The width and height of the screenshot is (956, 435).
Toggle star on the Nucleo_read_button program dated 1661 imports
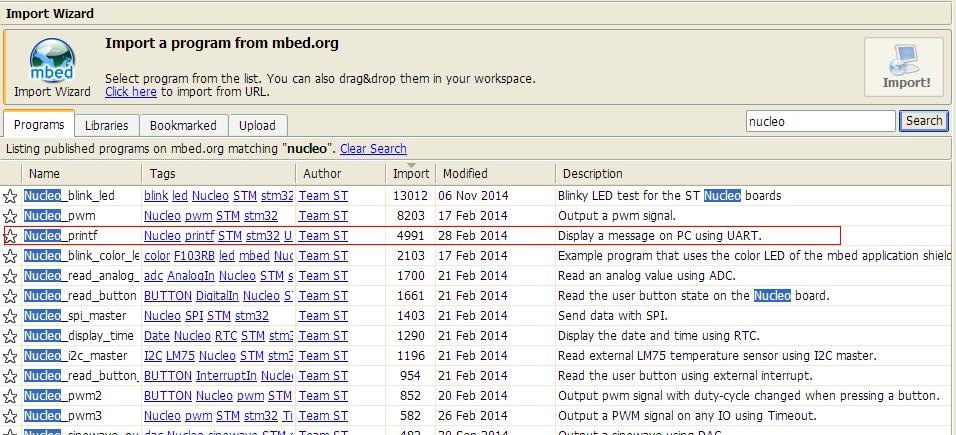pyautogui.click(x=10, y=297)
